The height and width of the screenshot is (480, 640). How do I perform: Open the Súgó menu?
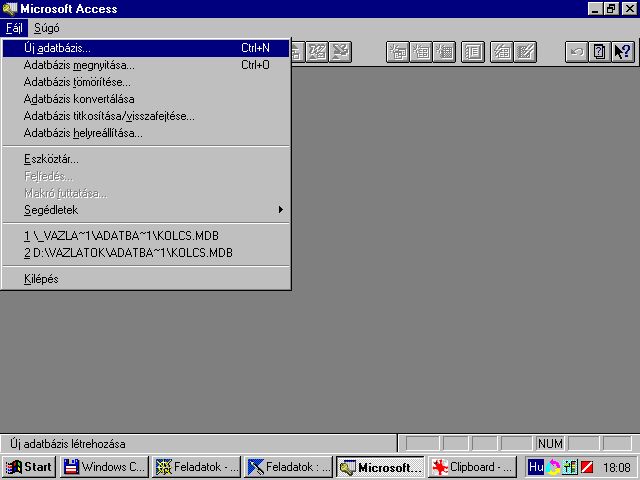click(47, 28)
